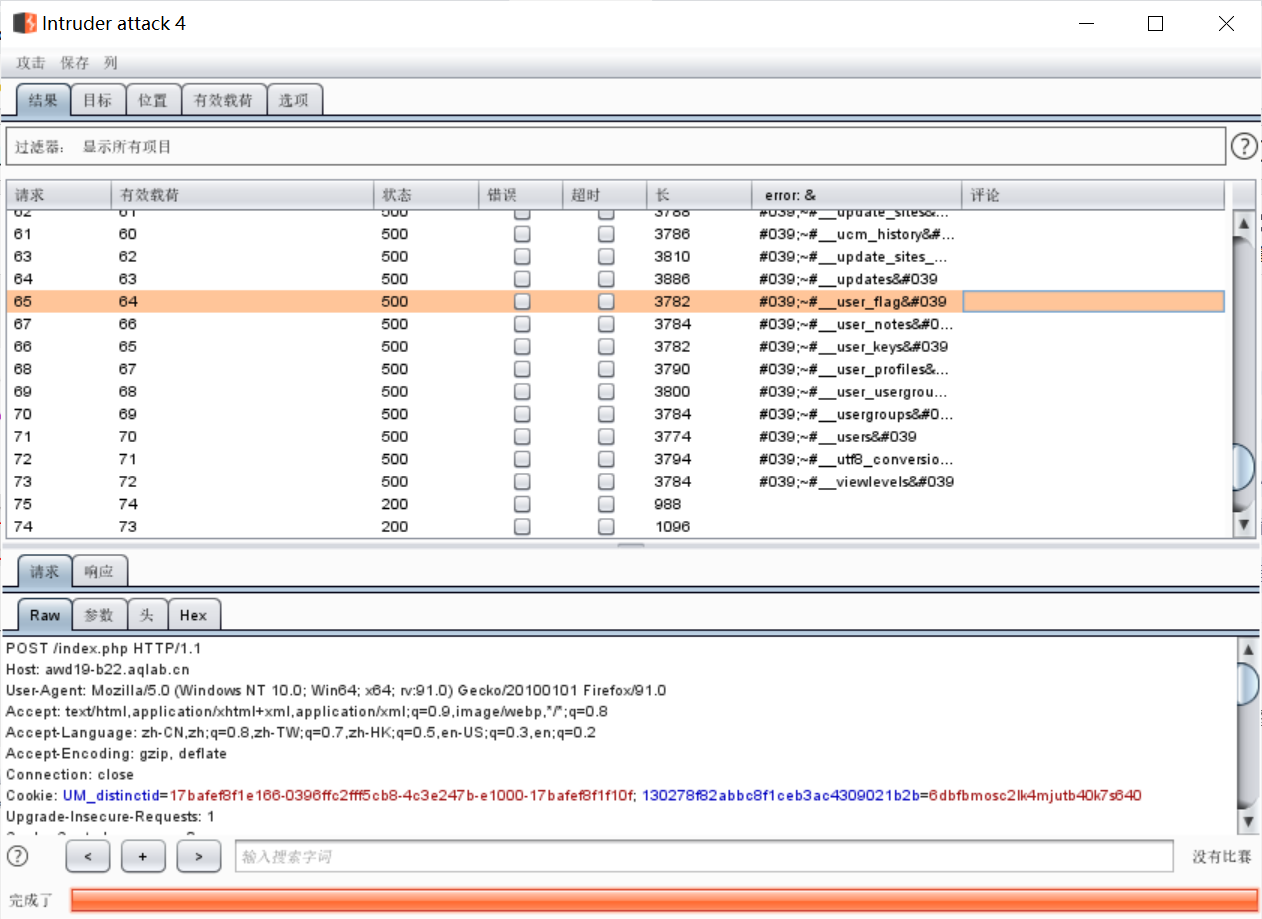Viewport: 1262px width, 919px height.
Task: Click the UM_distinctid cookie name
Action: tap(111, 796)
